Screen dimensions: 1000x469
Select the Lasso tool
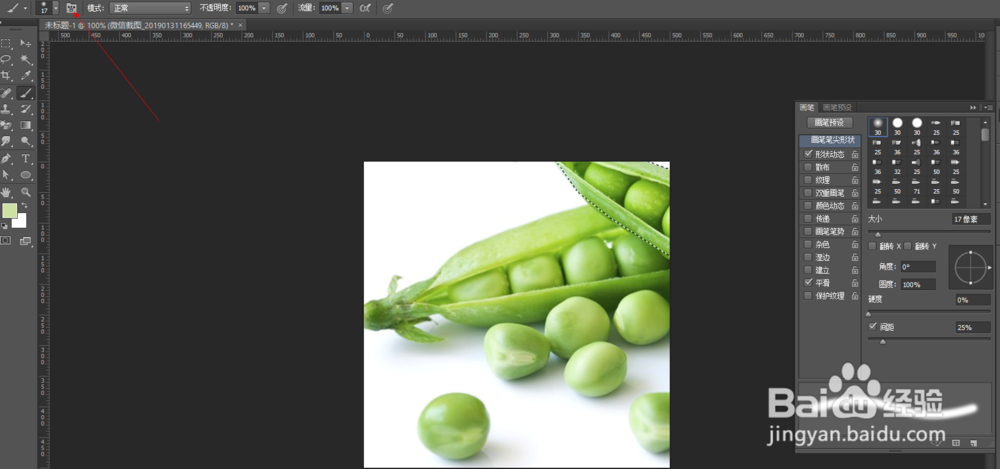point(6,59)
